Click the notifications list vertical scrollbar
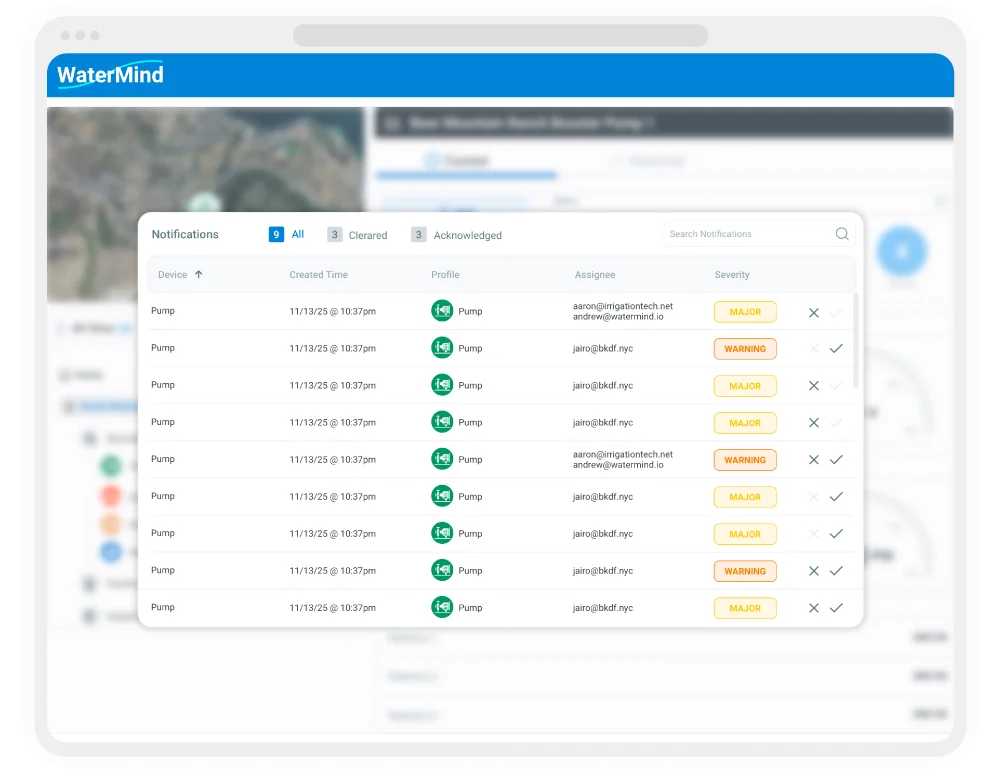 pos(855,340)
